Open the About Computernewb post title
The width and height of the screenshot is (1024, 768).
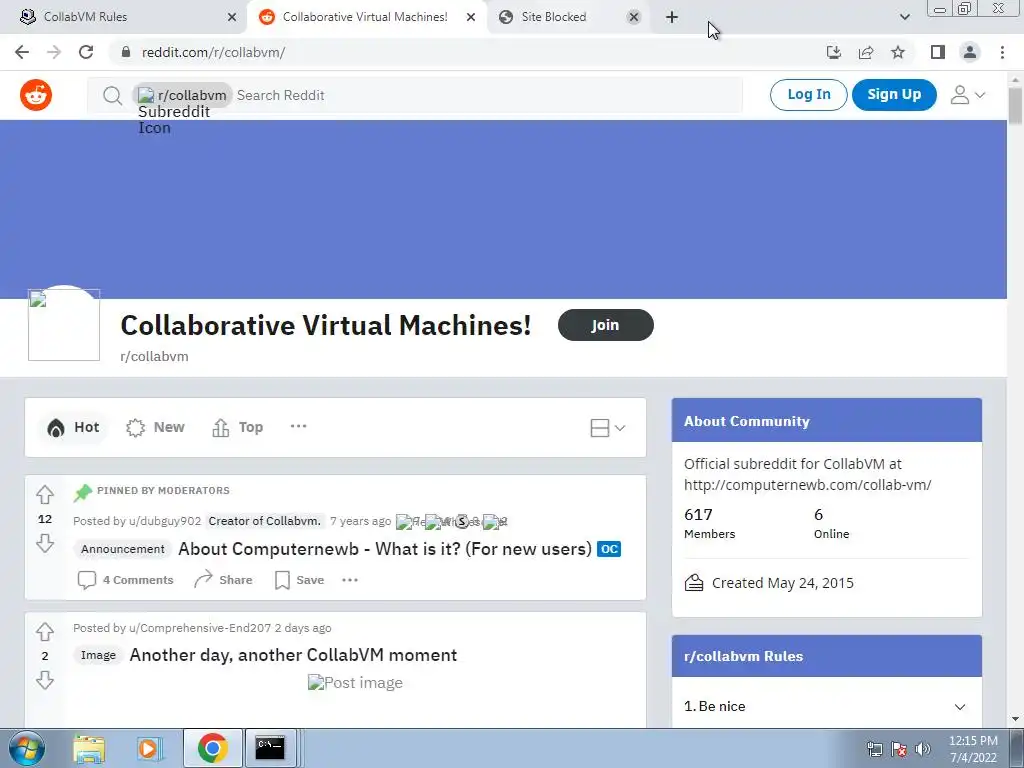[385, 549]
